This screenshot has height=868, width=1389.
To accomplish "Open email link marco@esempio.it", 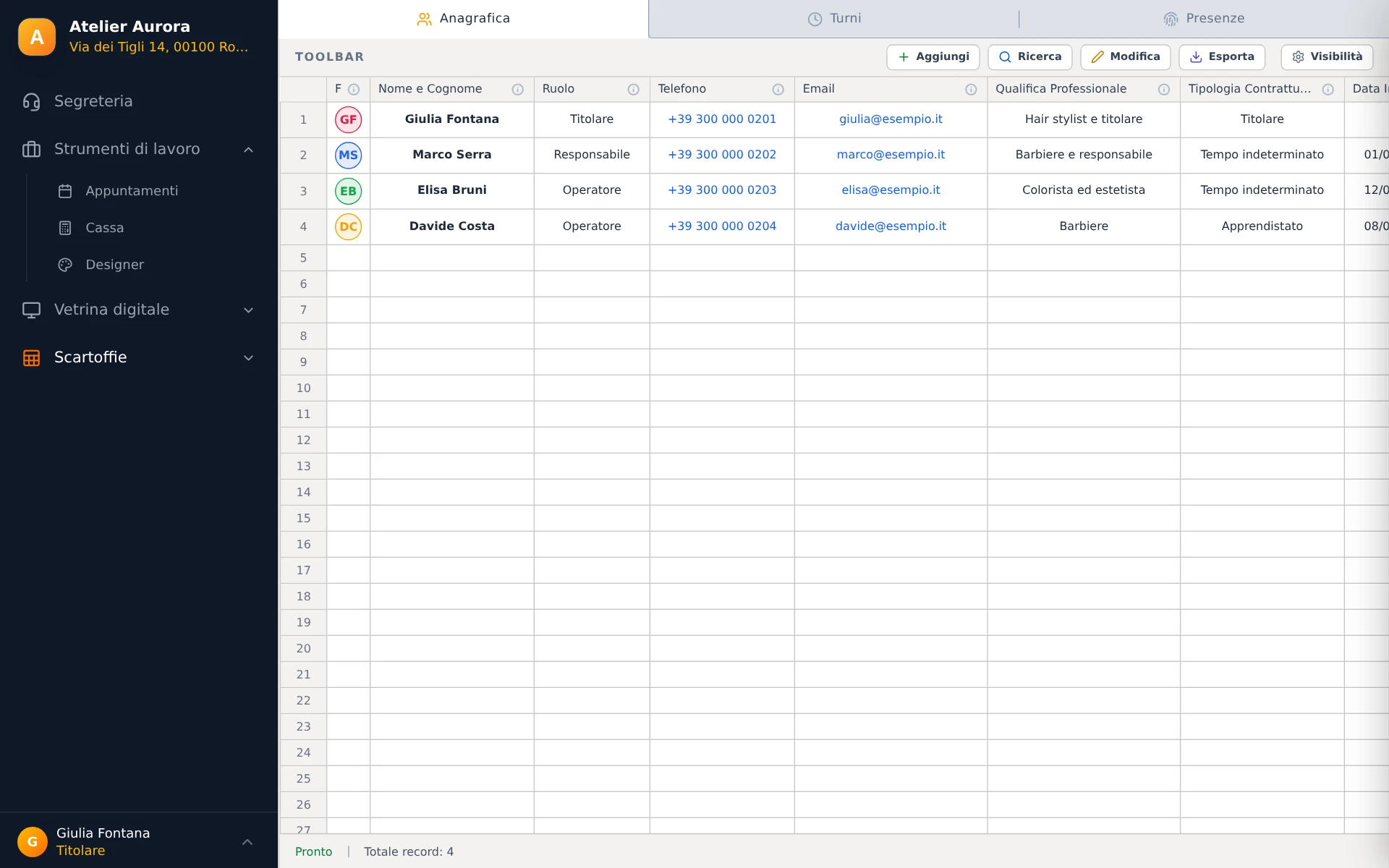I will [x=891, y=155].
